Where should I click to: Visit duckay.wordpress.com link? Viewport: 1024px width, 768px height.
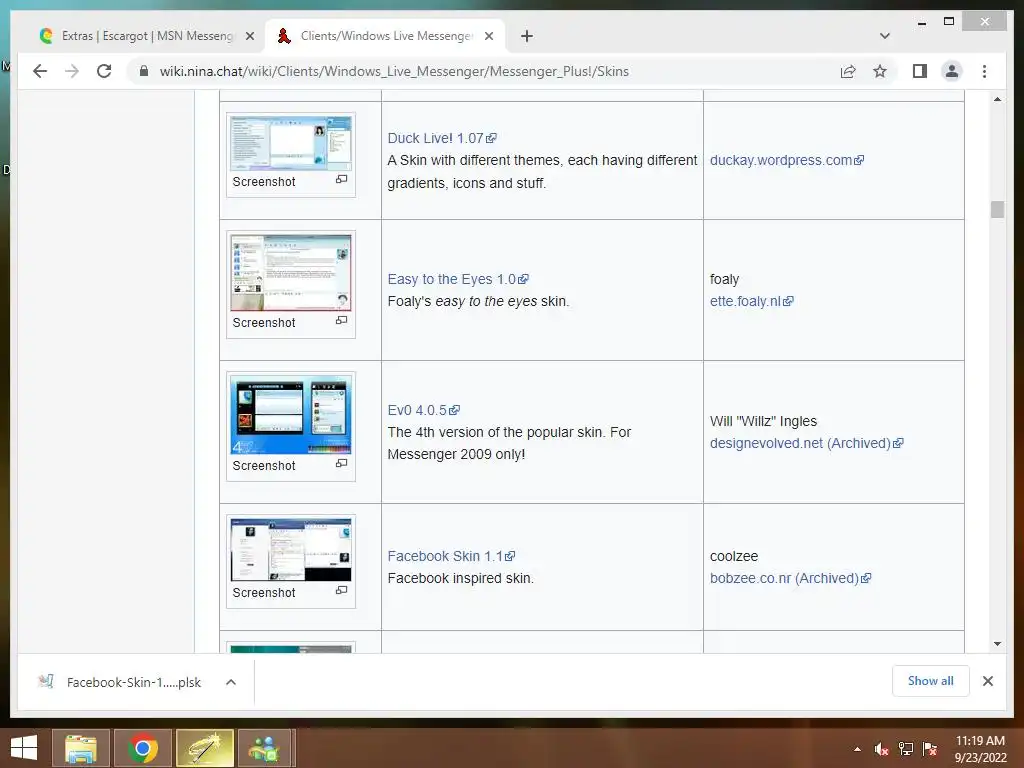click(x=787, y=160)
